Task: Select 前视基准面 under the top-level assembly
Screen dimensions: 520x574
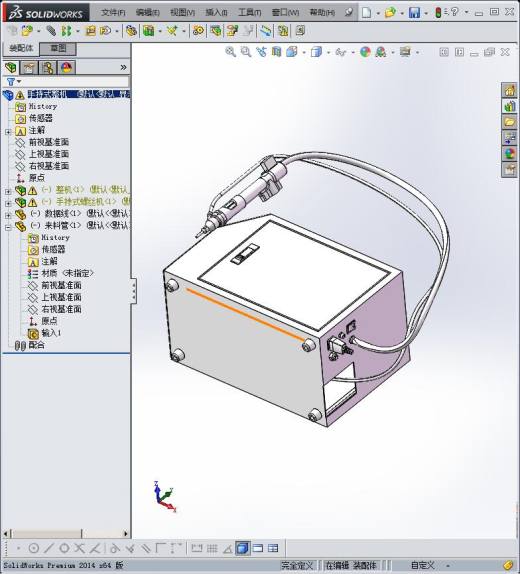Action: coord(49,142)
